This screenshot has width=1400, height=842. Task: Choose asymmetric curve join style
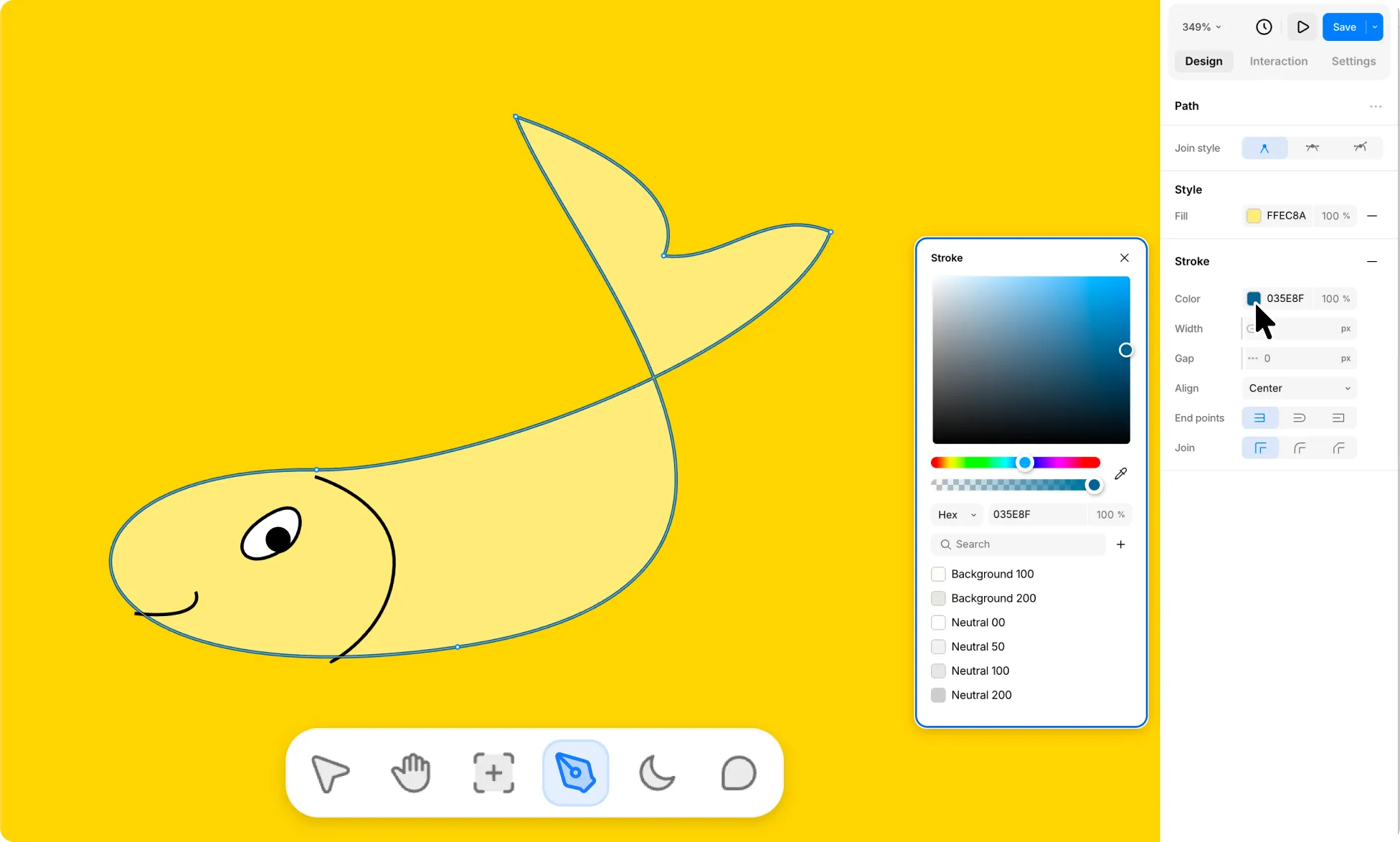pyautogui.click(x=1360, y=148)
